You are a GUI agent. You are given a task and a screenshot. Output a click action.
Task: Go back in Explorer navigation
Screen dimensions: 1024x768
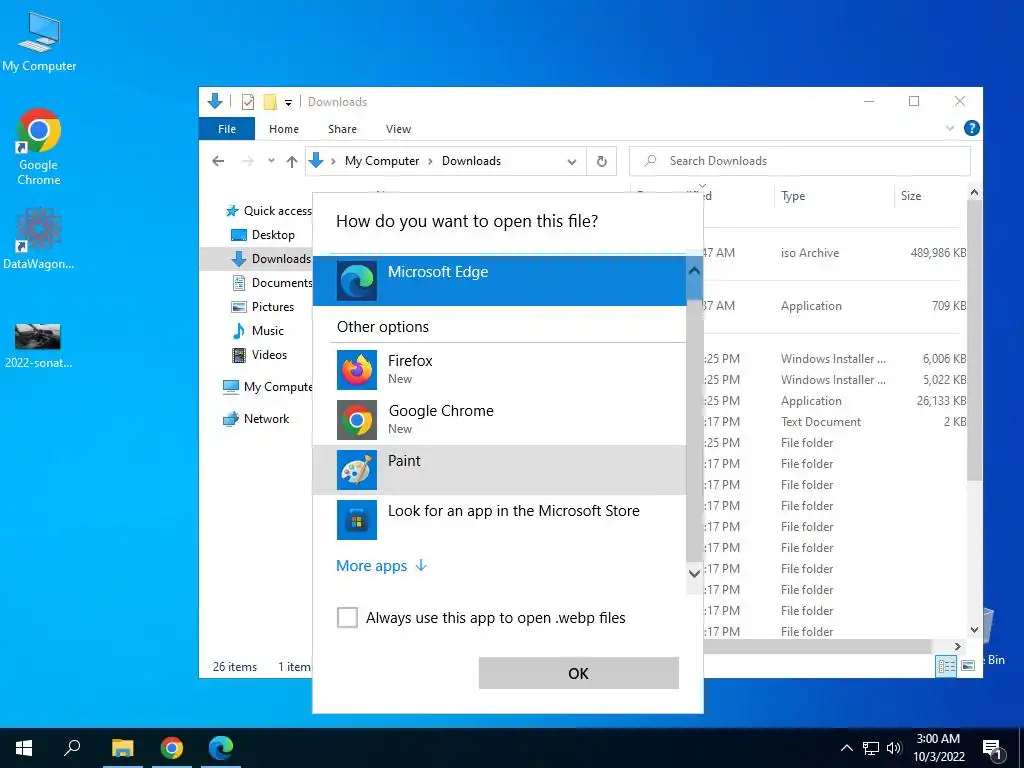click(218, 161)
